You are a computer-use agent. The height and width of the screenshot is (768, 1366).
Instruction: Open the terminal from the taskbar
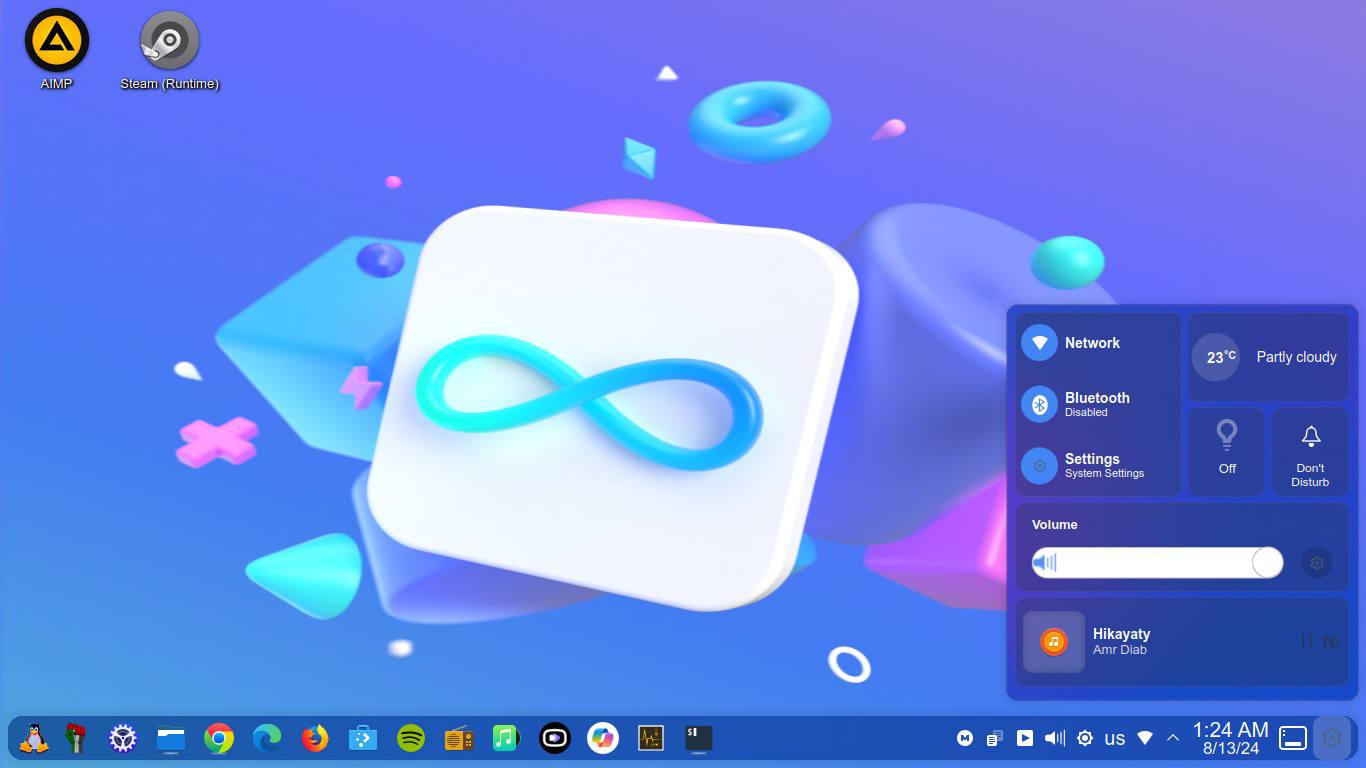coord(698,739)
